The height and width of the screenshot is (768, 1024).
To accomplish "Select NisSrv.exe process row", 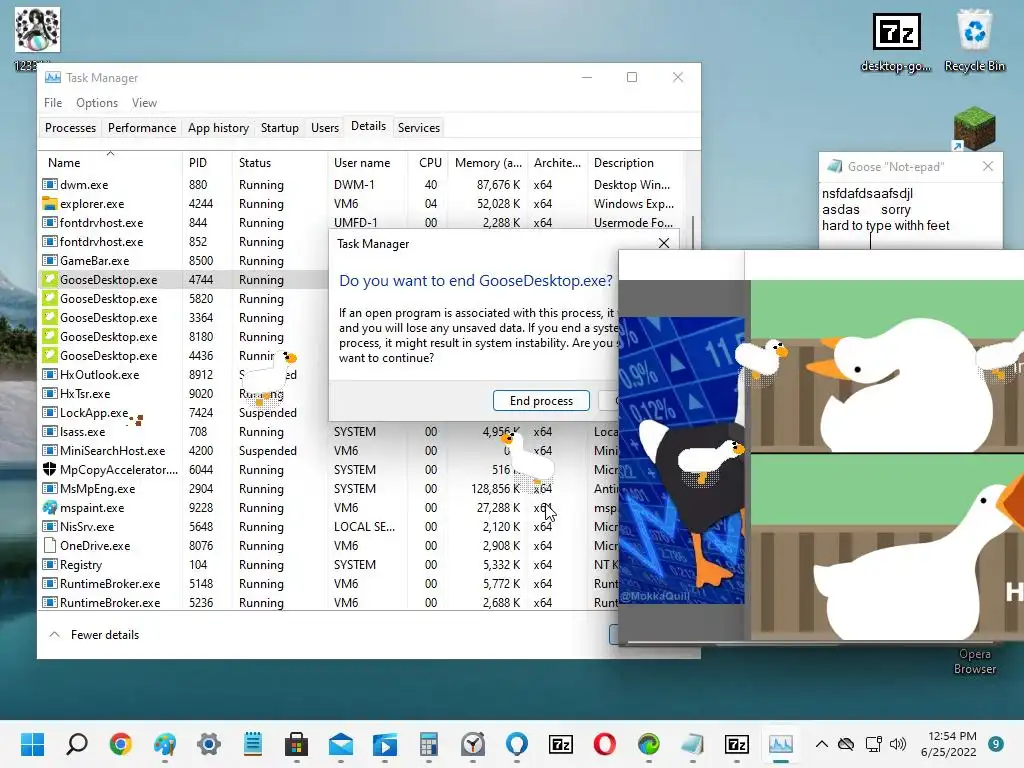I will coord(328,526).
